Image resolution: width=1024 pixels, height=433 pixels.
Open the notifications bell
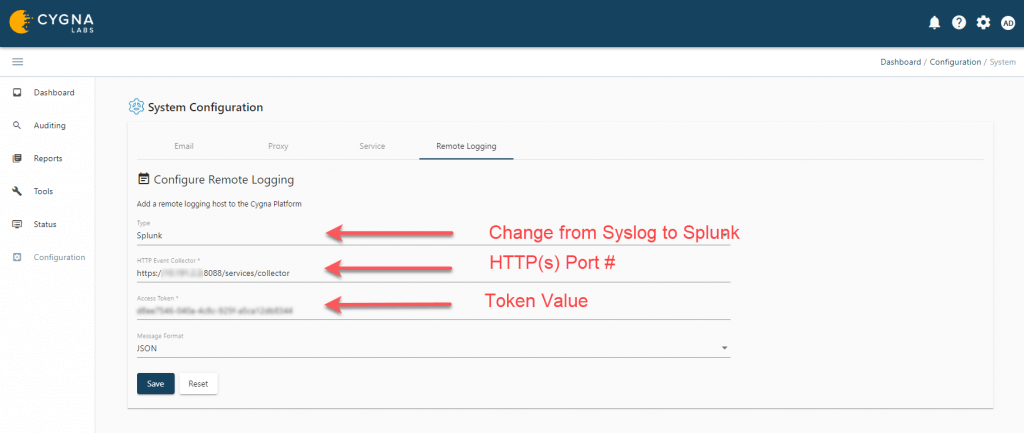point(934,22)
